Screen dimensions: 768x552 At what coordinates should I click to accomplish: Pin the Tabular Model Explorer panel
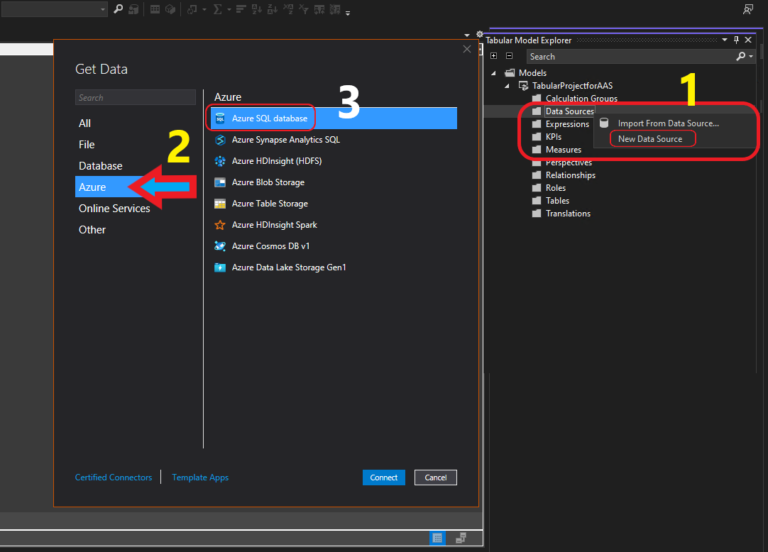pyautogui.click(x=736, y=40)
